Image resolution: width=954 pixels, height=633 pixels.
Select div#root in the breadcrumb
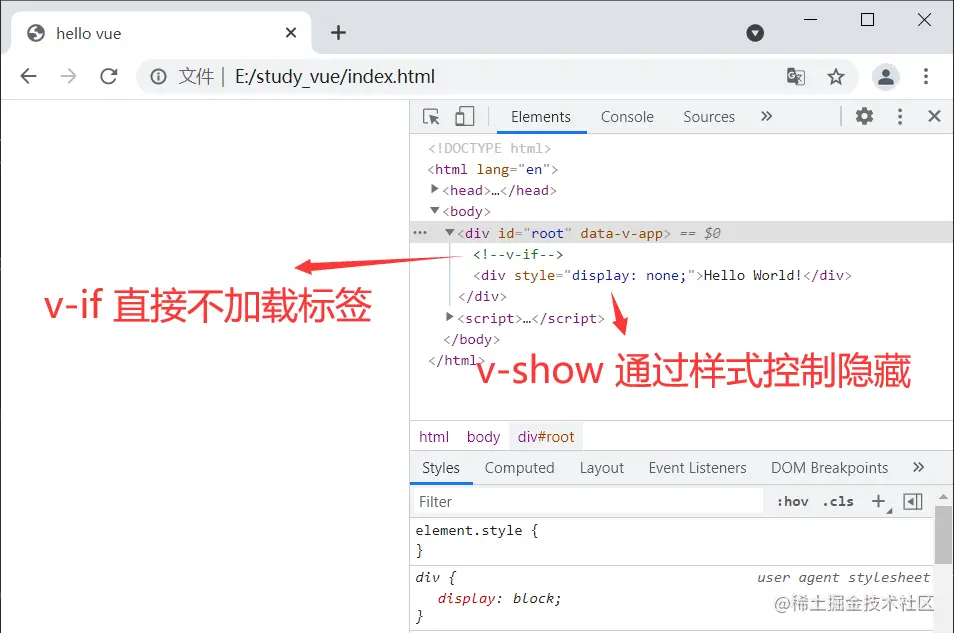[x=545, y=436]
